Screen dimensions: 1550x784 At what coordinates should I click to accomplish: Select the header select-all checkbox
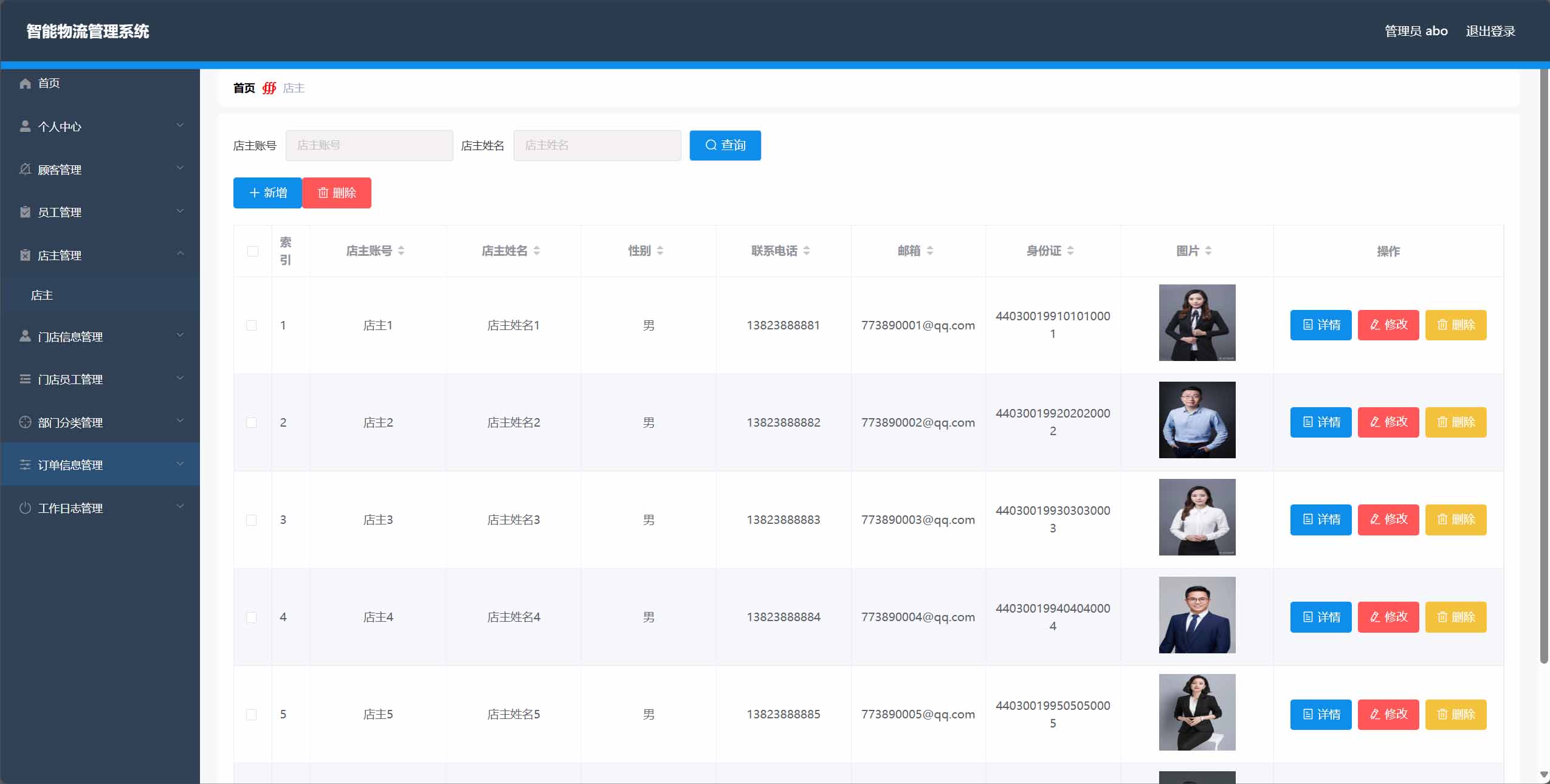[x=253, y=252]
